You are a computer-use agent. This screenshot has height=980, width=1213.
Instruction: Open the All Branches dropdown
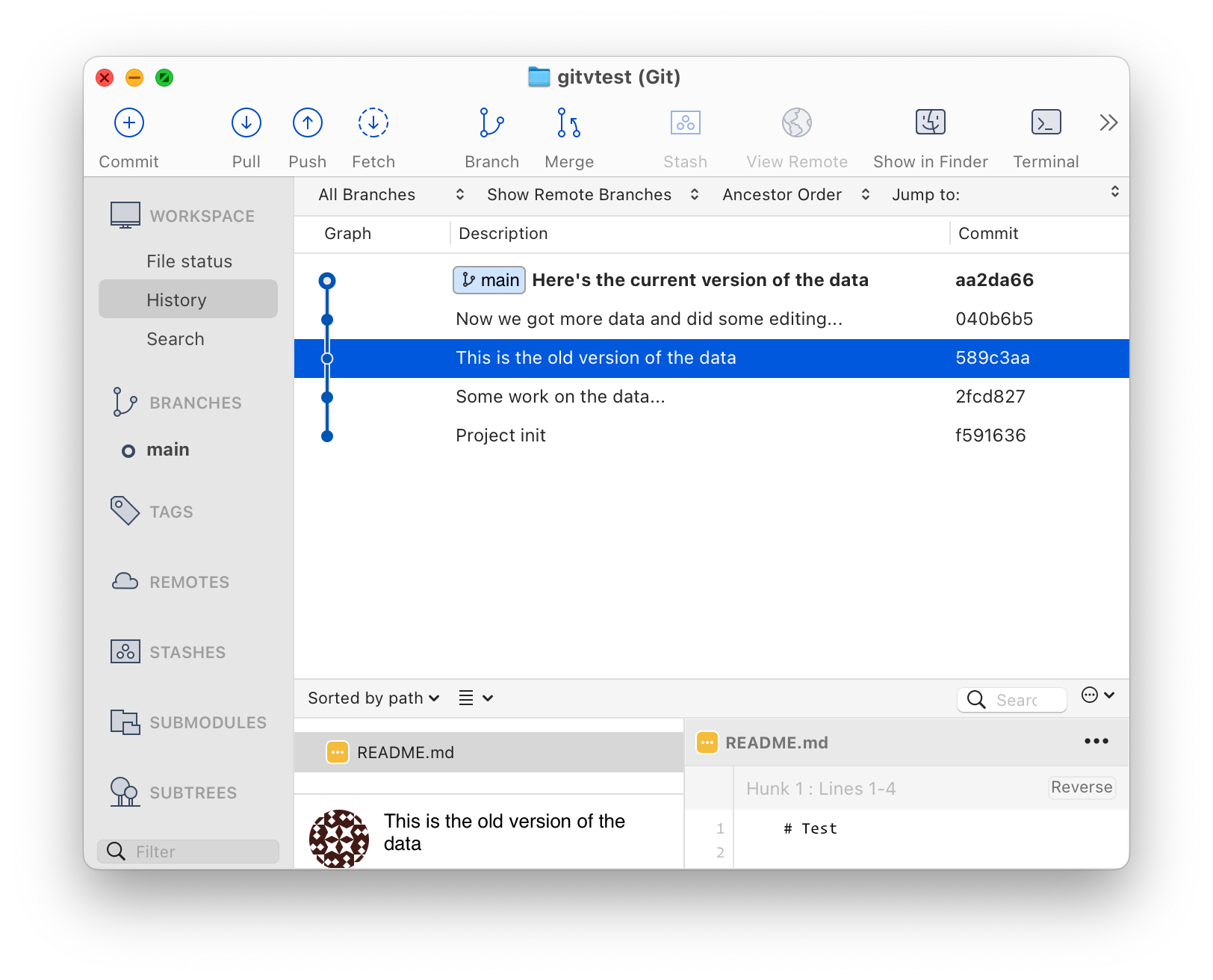click(x=391, y=195)
